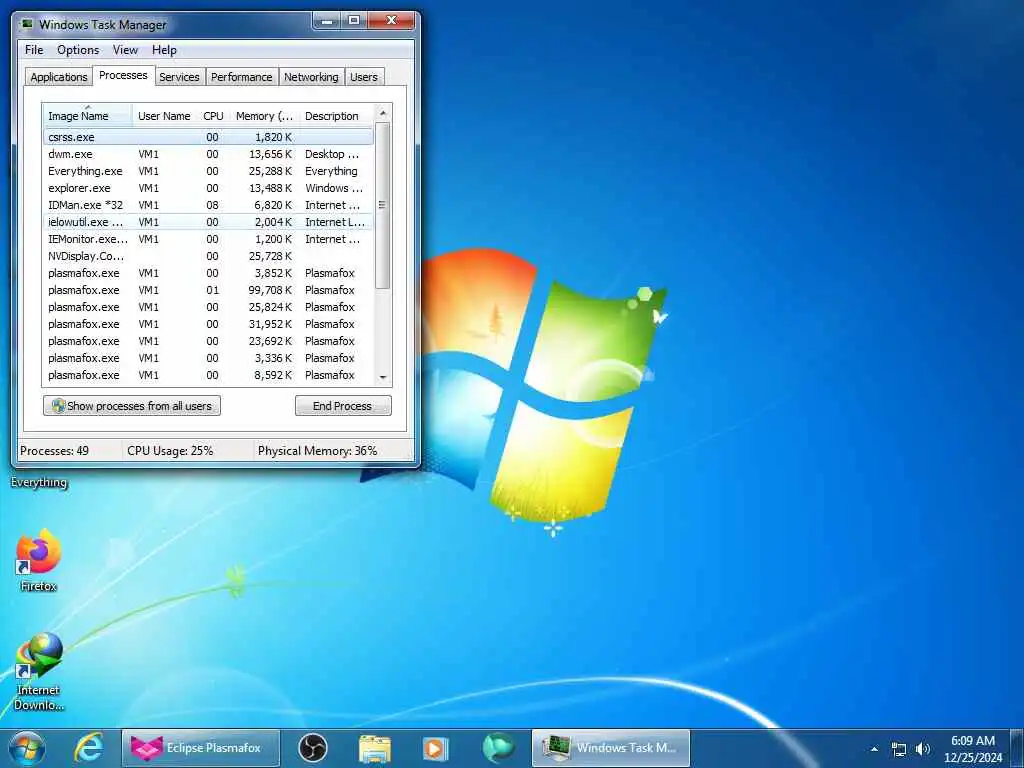Open Windows Explorer folder taskbar icon

click(375, 748)
